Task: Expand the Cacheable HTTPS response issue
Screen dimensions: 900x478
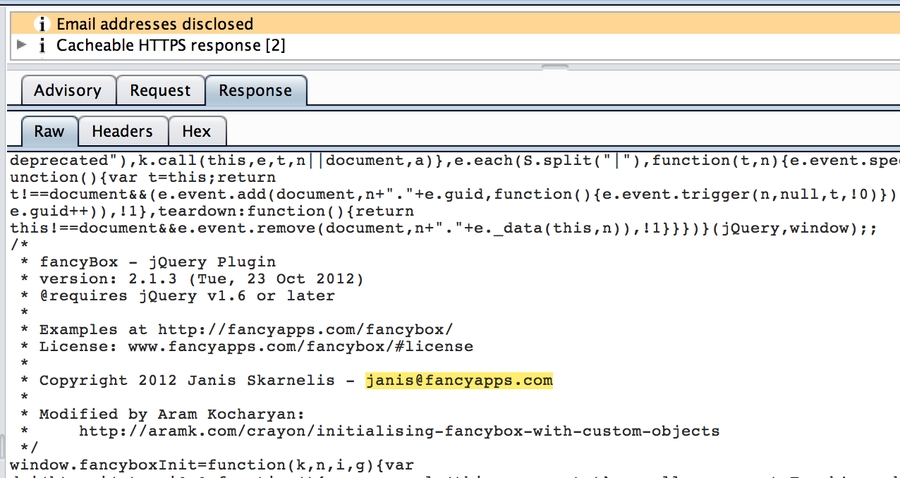Action: (x=23, y=45)
